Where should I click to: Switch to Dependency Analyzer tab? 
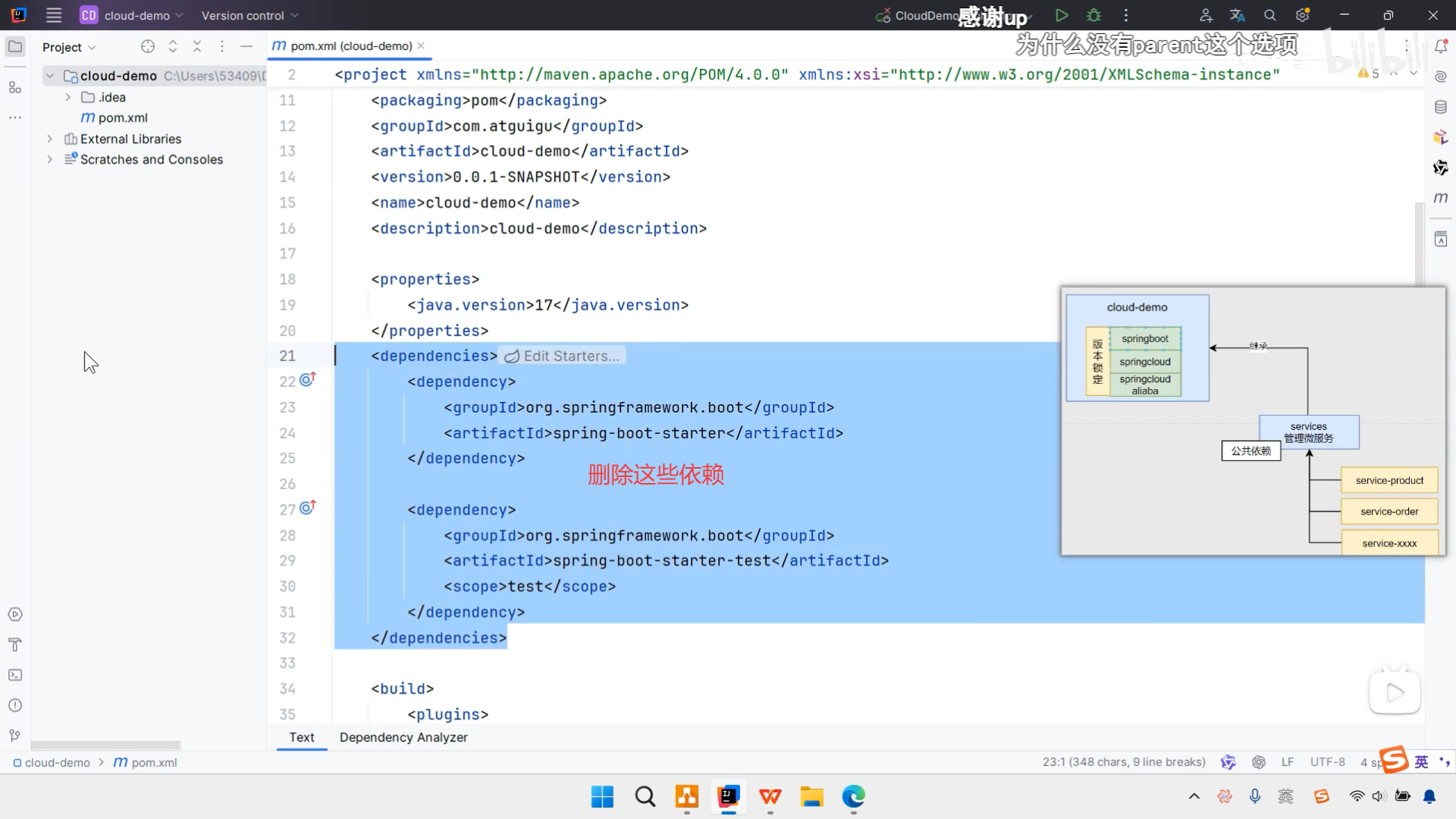coord(403,737)
